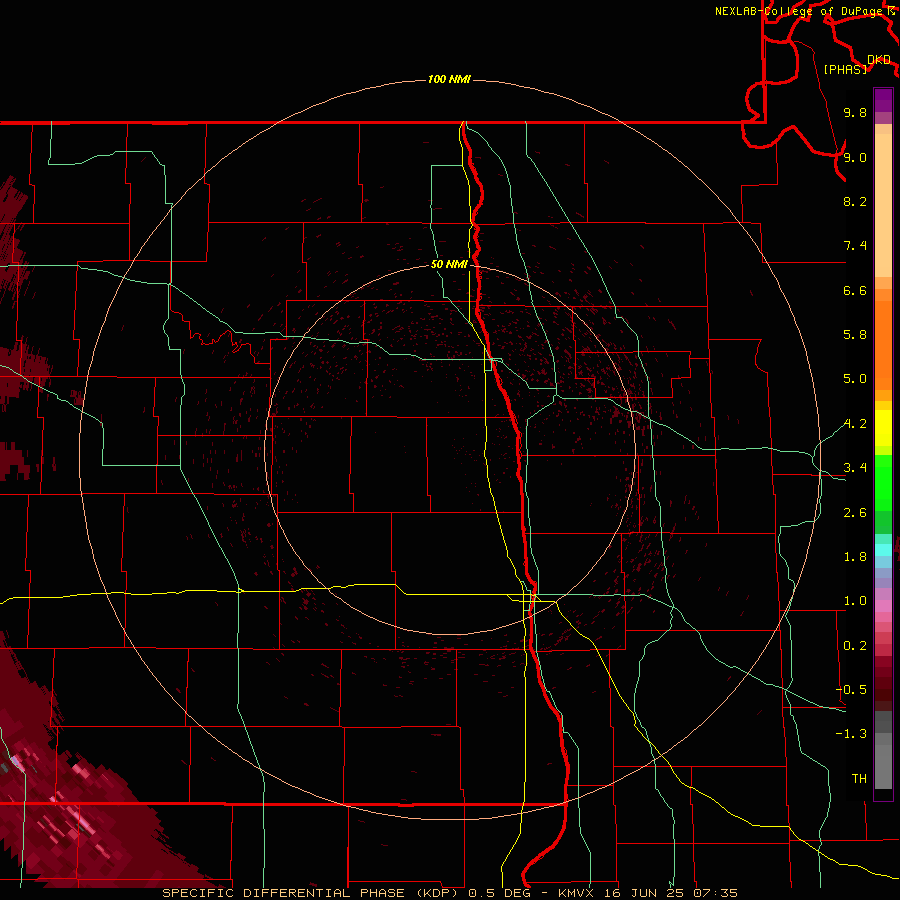Pick the pink band on color bar
Viewport: 900px width, 900px height.
[883, 606]
